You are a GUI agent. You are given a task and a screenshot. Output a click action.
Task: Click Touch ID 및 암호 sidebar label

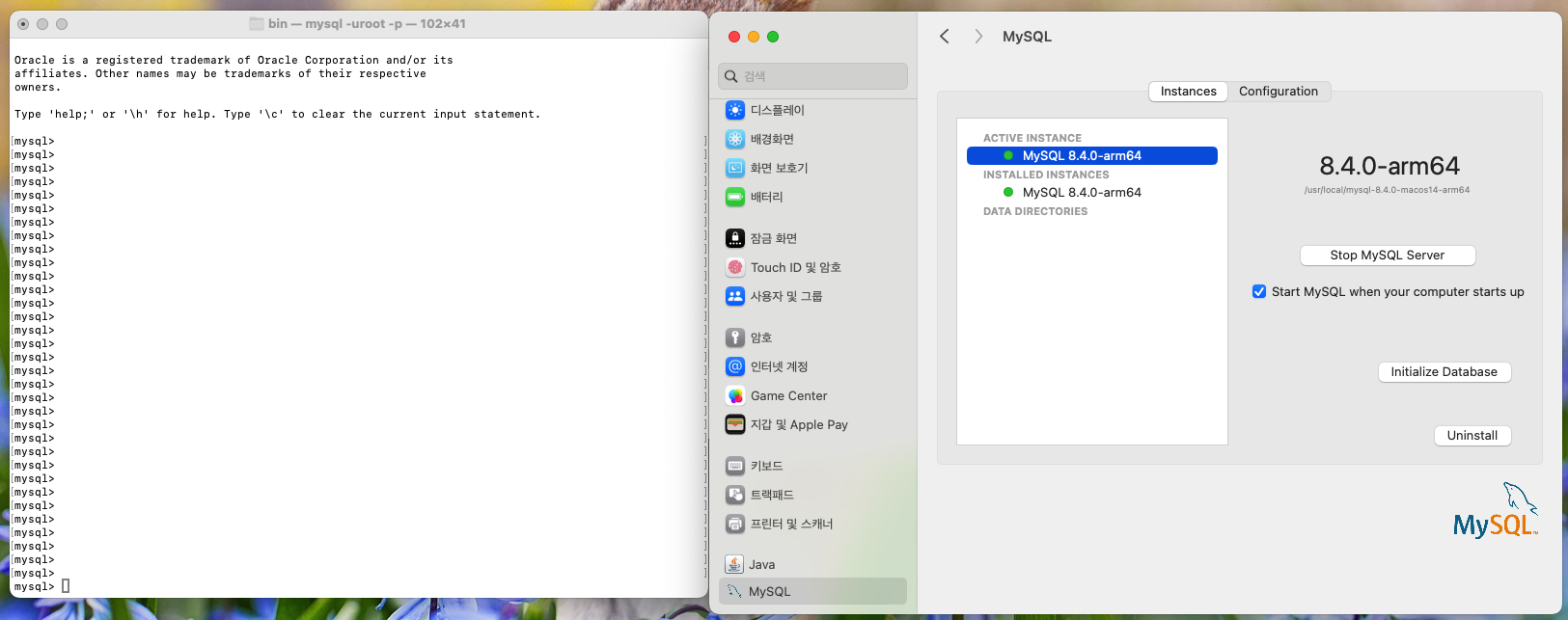(796, 267)
